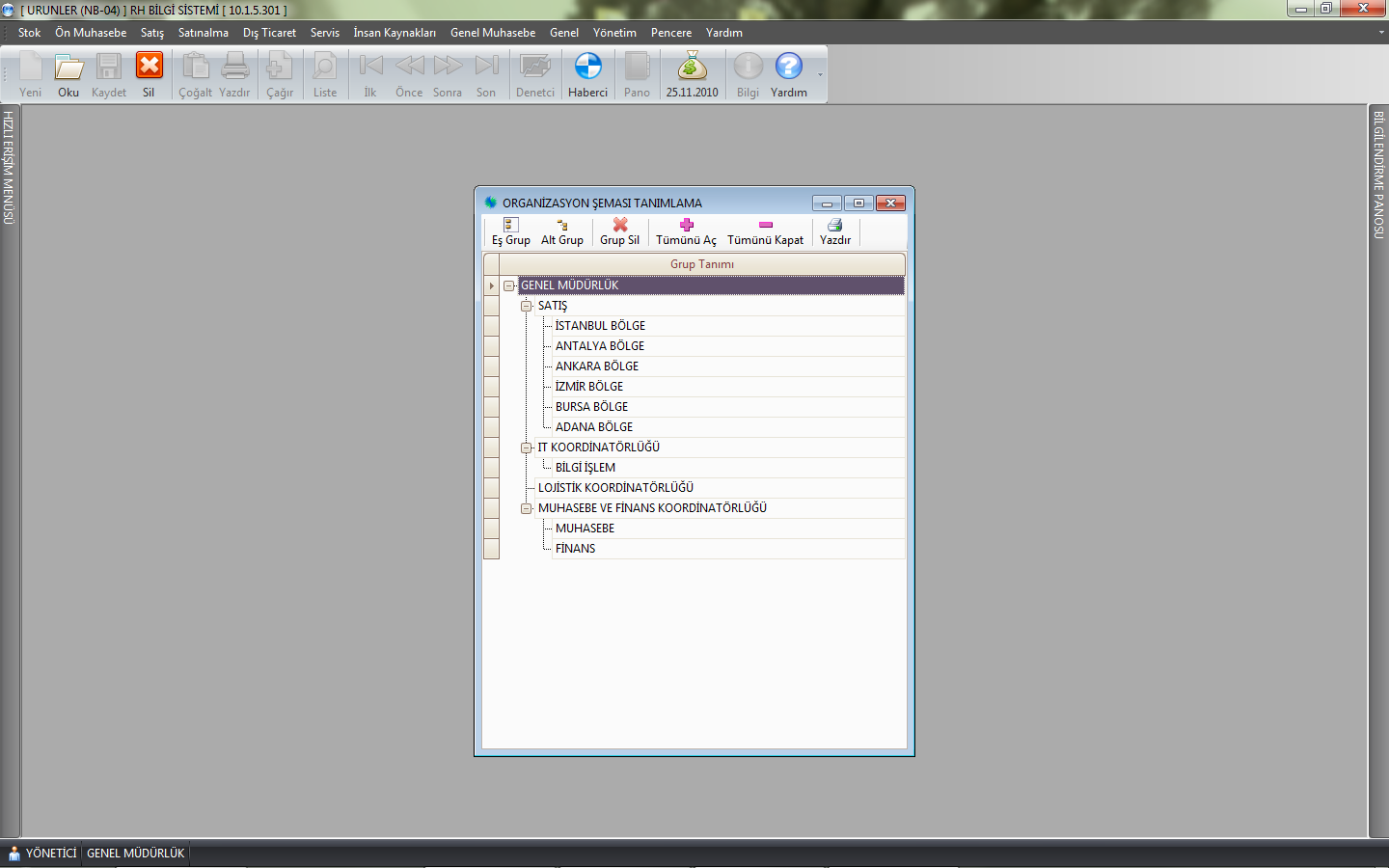Viewport: 1389px width, 868px height.
Task: Delete group using Grup Sil
Action: (619, 231)
